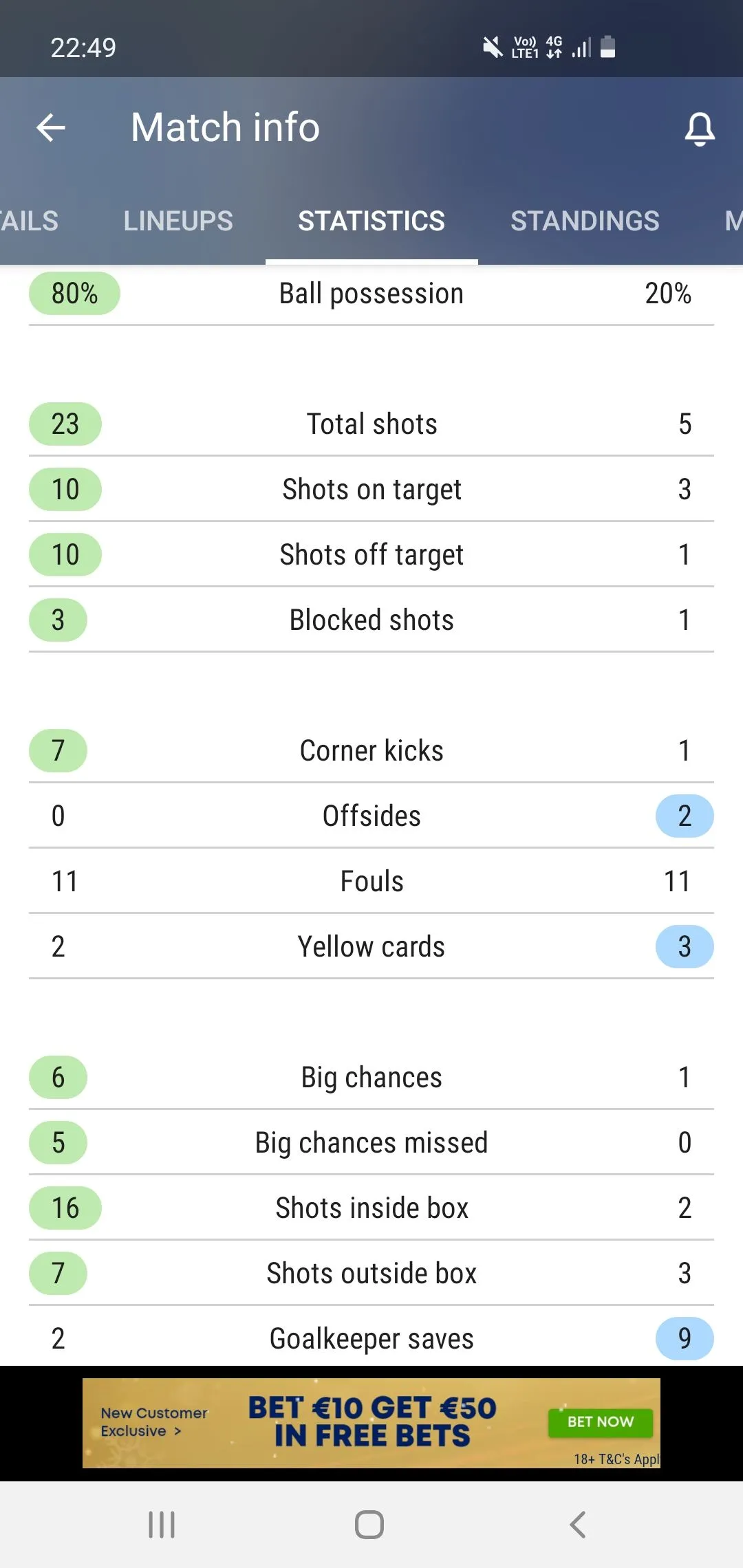Select the STATISTICS tab

[371, 221]
